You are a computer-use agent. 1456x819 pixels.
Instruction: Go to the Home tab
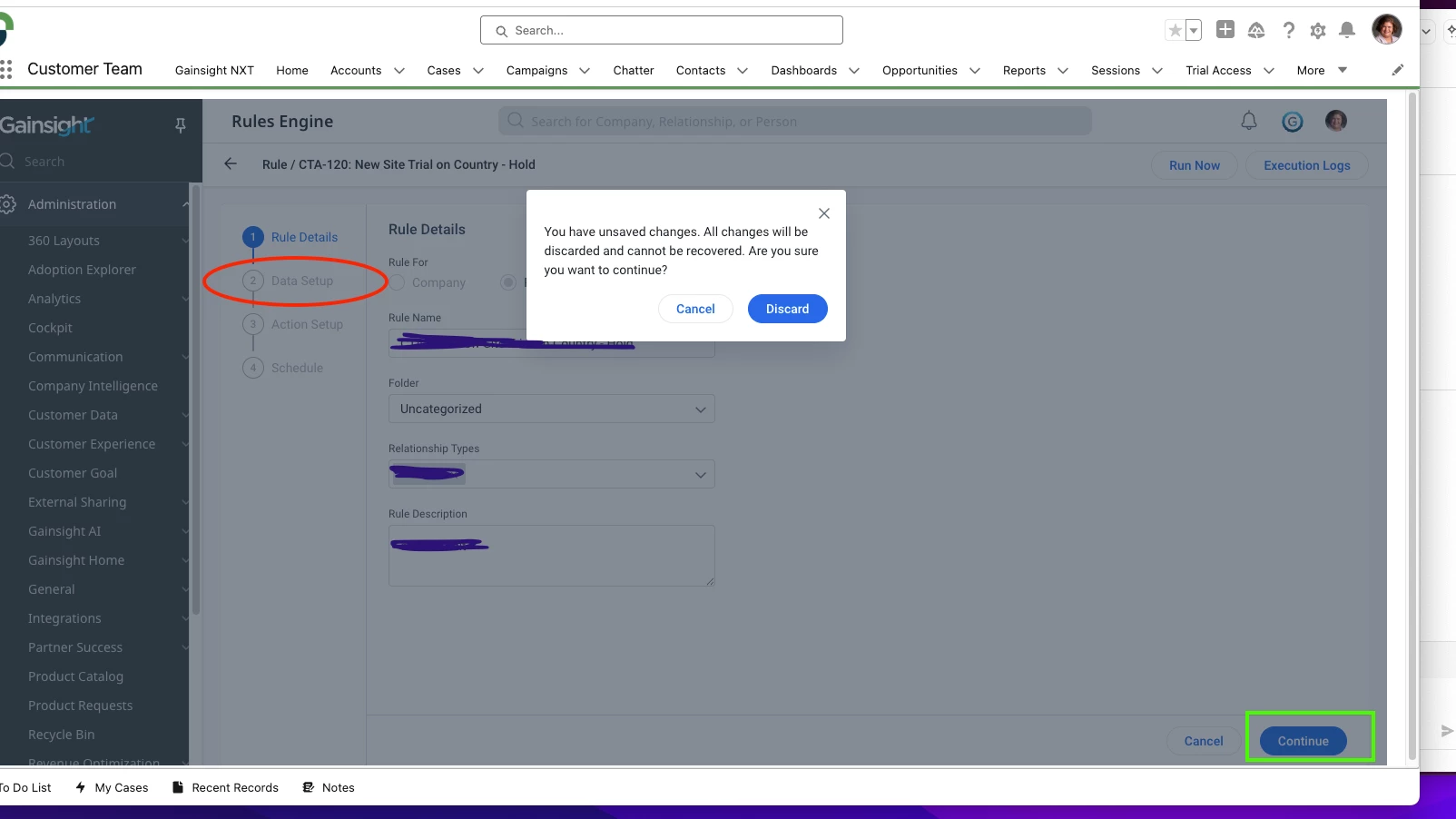click(x=292, y=70)
